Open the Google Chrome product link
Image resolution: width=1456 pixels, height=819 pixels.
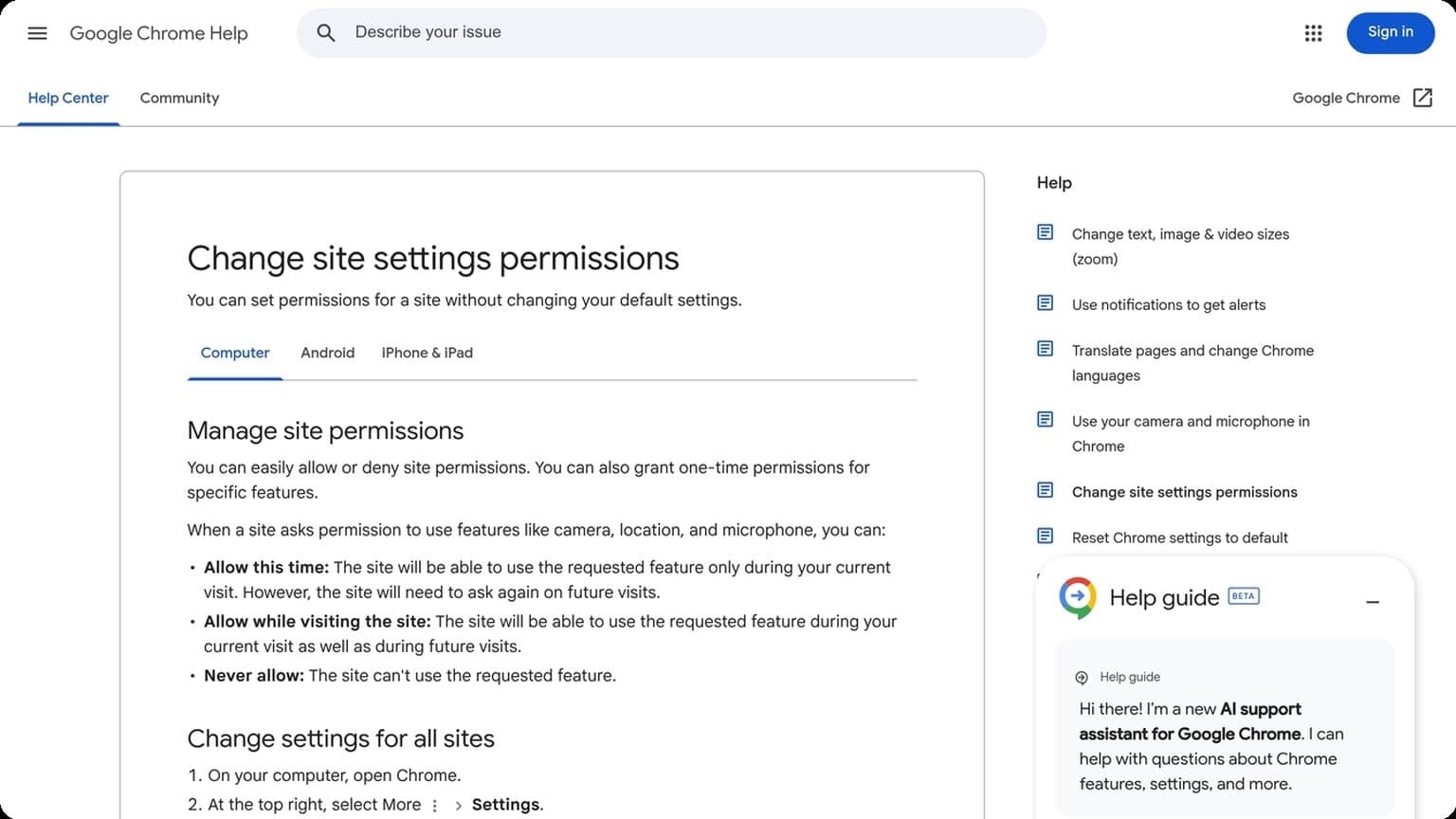1346,98
